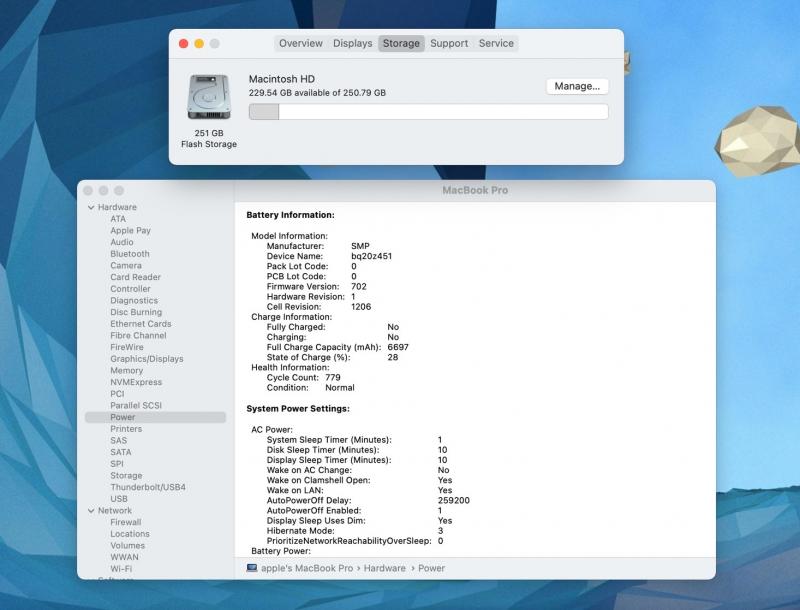800x610 pixels.
Task: Switch to the Overview tab
Action: tap(301, 43)
